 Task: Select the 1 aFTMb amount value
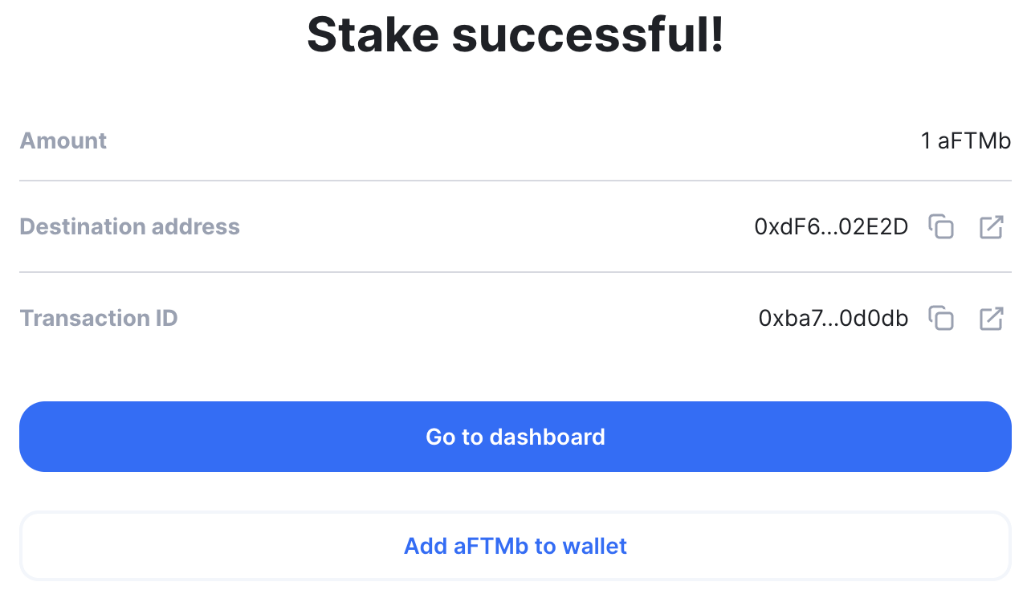(x=966, y=141)
